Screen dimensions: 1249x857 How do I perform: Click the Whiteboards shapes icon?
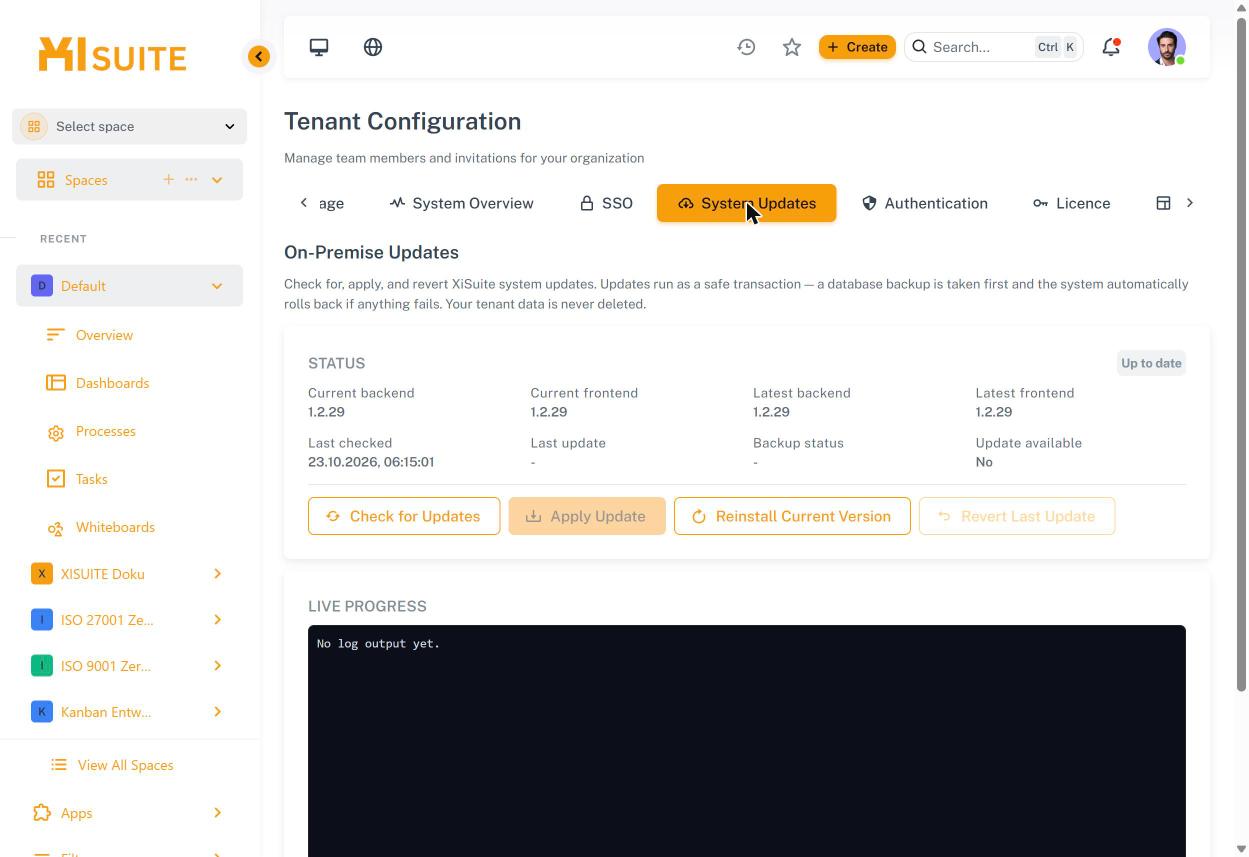click(56, 528)
